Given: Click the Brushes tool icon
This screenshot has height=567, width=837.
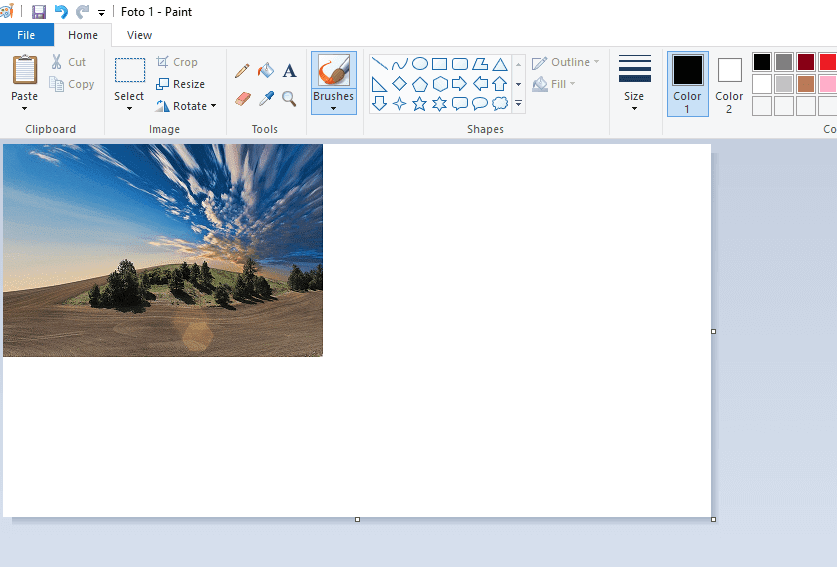Looking at the screenshot, I should [334, 70].
